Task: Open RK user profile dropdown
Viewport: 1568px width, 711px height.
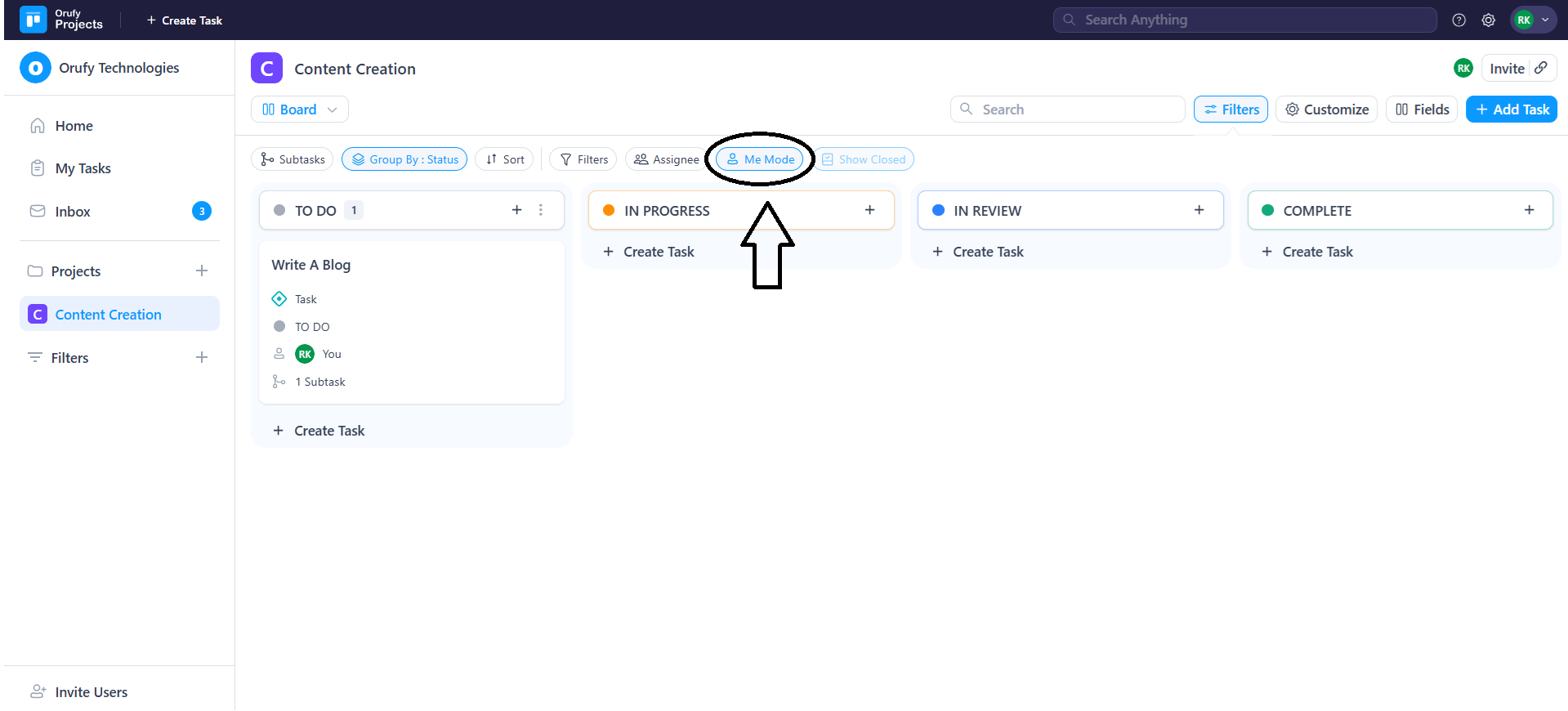Action: (1533, 20)
